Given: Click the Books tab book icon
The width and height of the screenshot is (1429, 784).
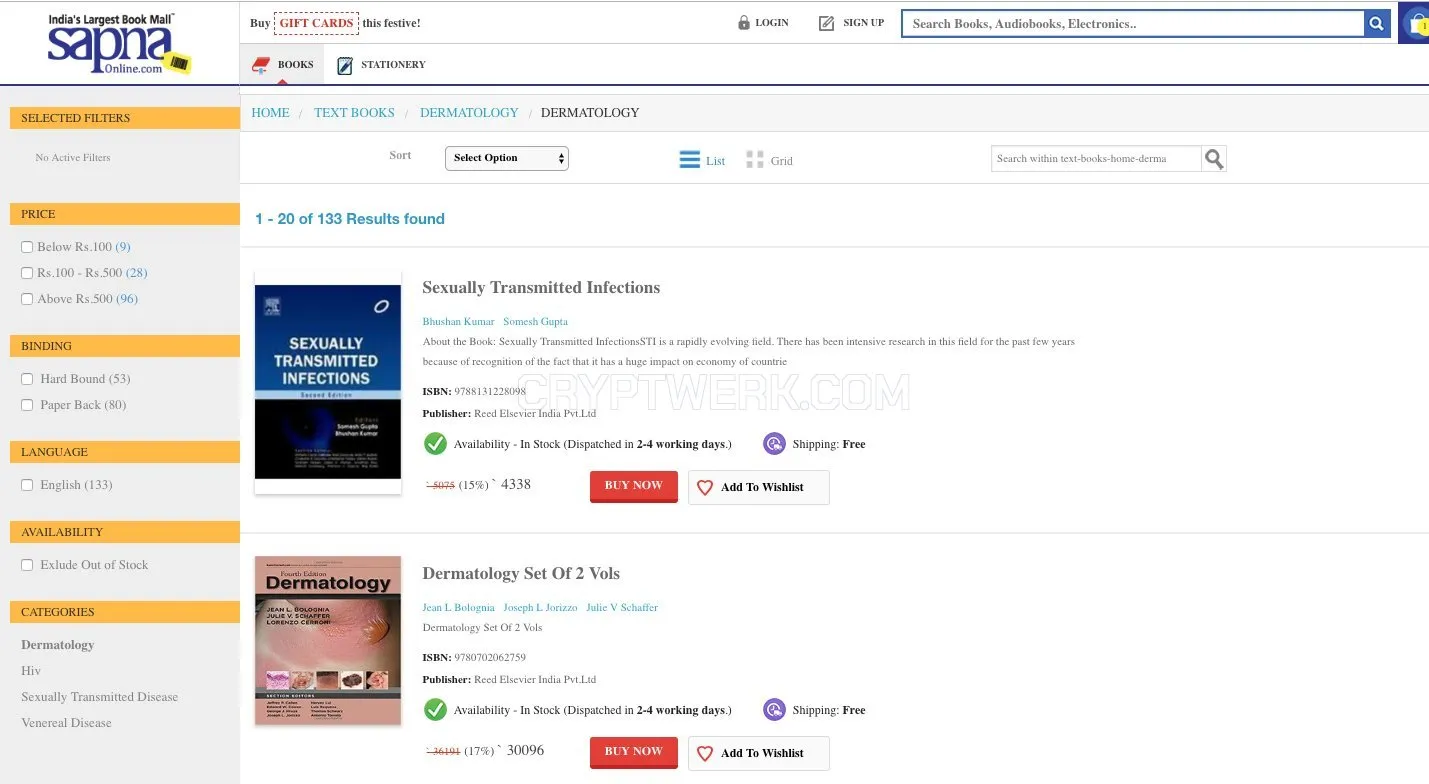Looking at the screenshot, I should (x=261, y=65).
